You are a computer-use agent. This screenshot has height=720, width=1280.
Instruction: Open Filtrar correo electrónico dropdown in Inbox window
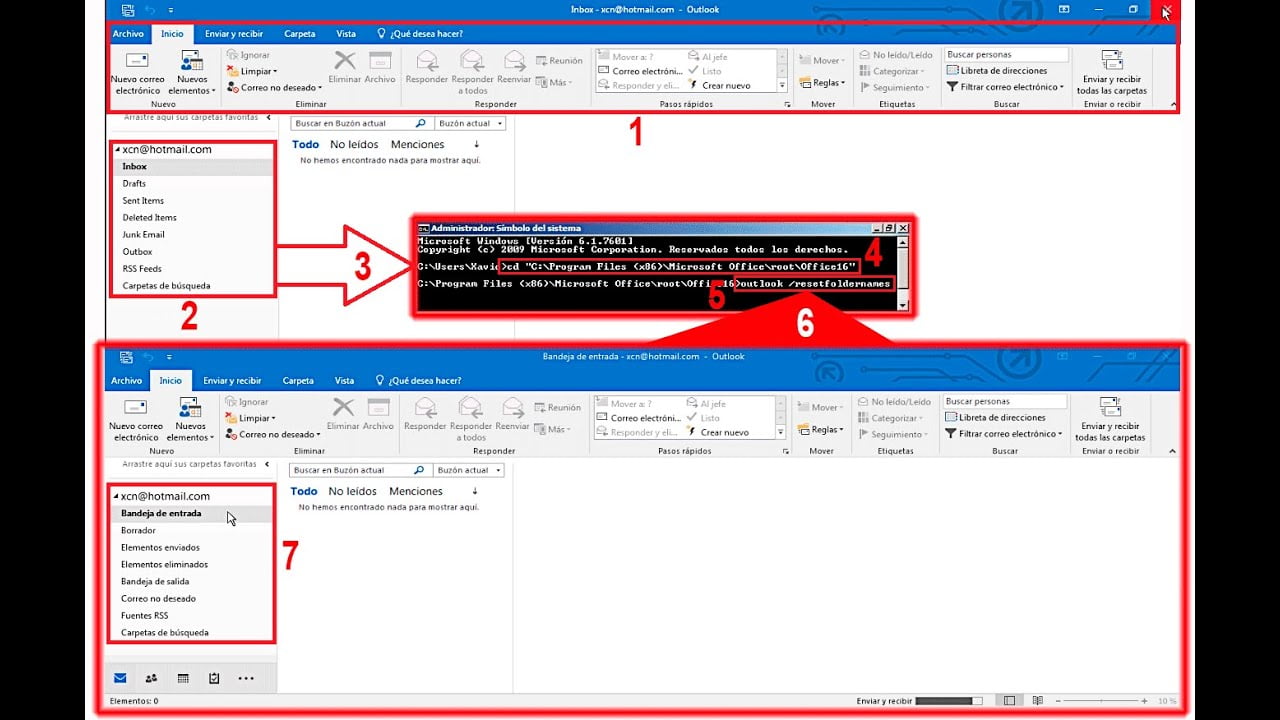[1005, 87]
